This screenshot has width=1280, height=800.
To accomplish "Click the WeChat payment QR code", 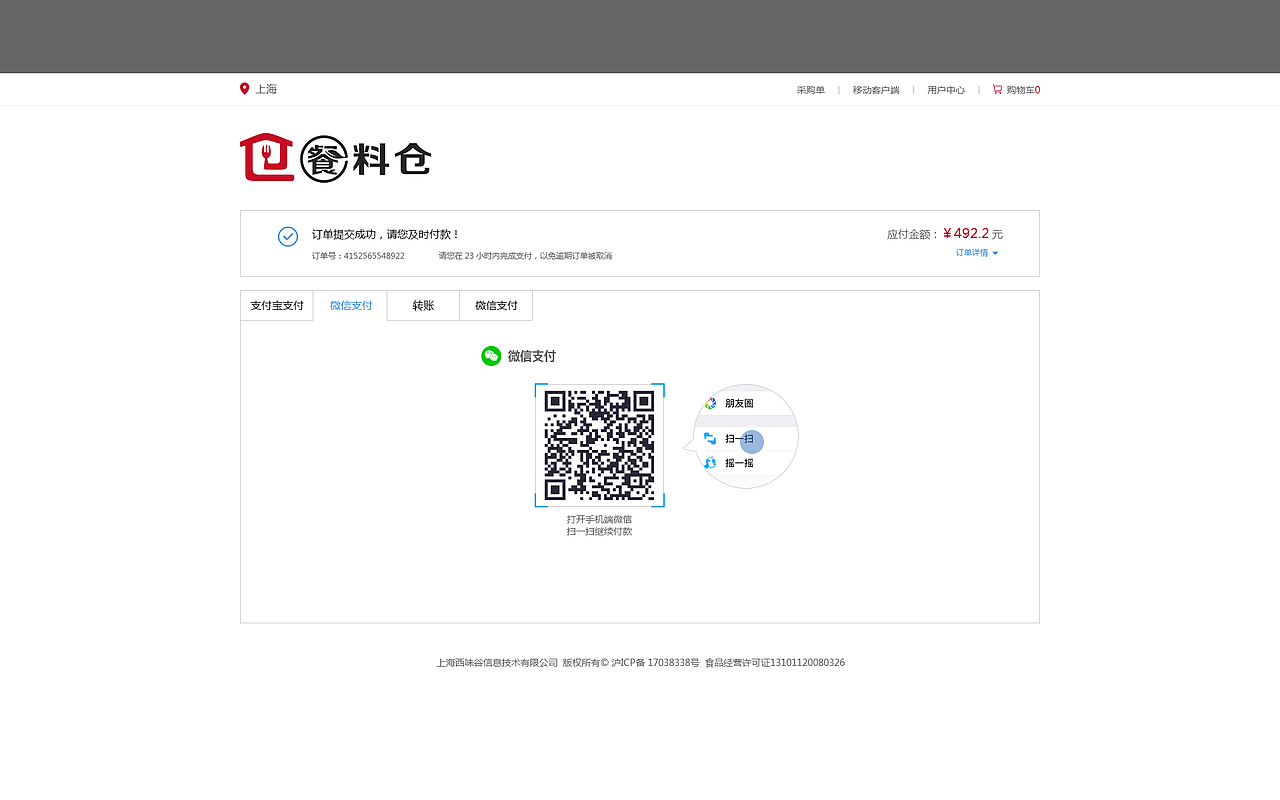I will [599, 445].
